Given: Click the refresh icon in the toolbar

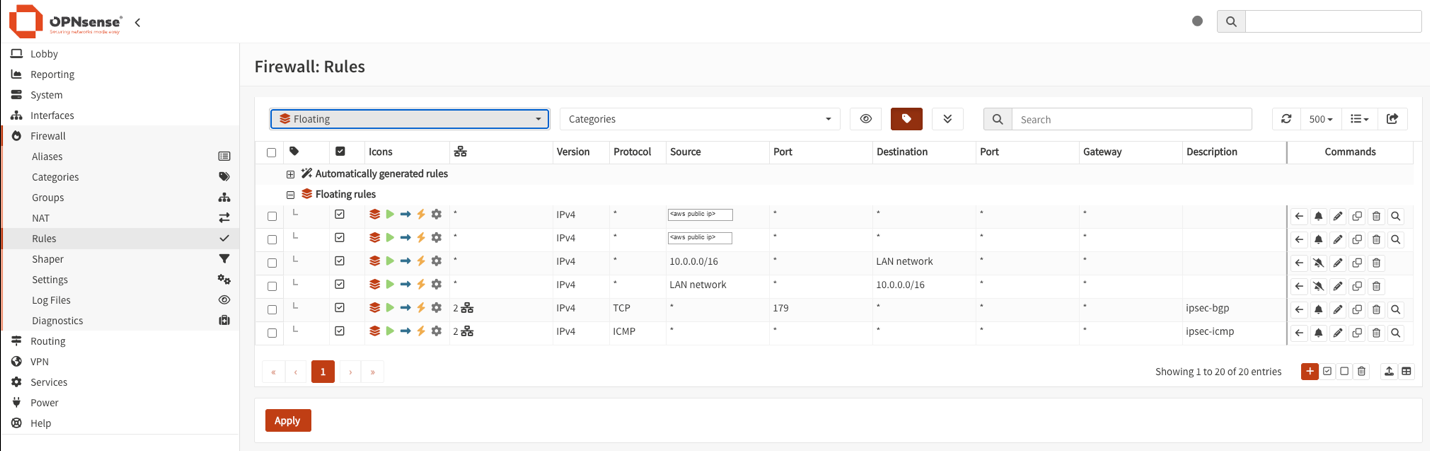Looking at the screenshot, I should pos(1286,119).
